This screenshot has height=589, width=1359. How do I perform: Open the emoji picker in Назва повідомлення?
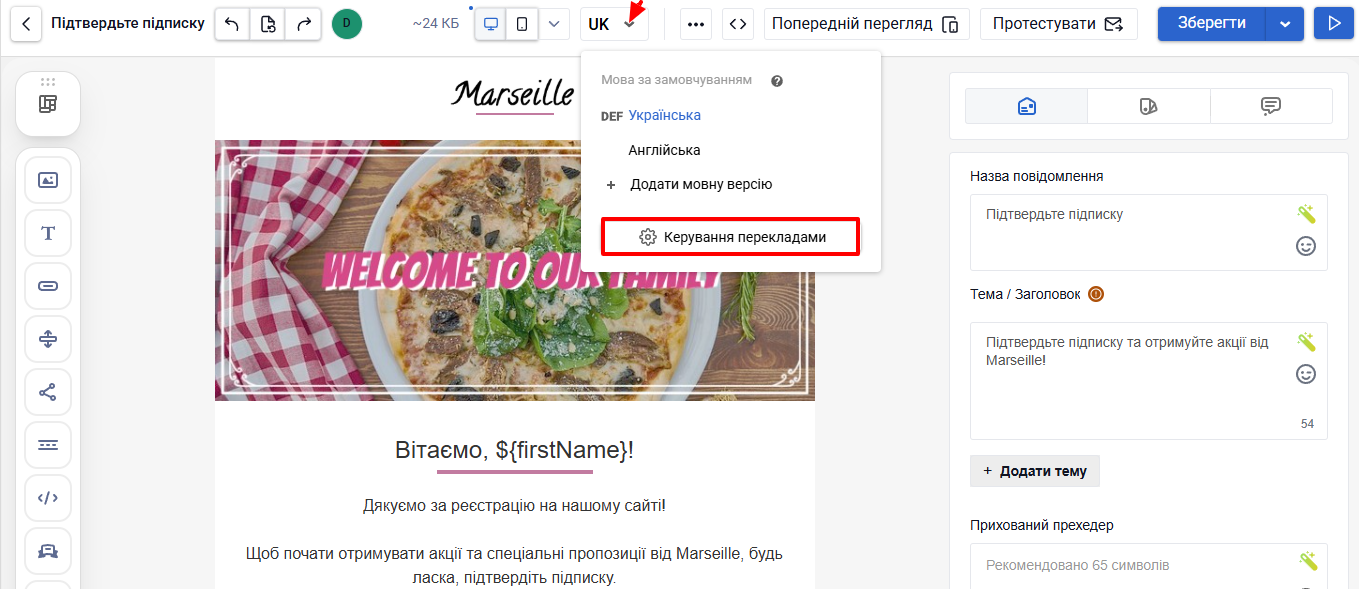click(1306, 246)
